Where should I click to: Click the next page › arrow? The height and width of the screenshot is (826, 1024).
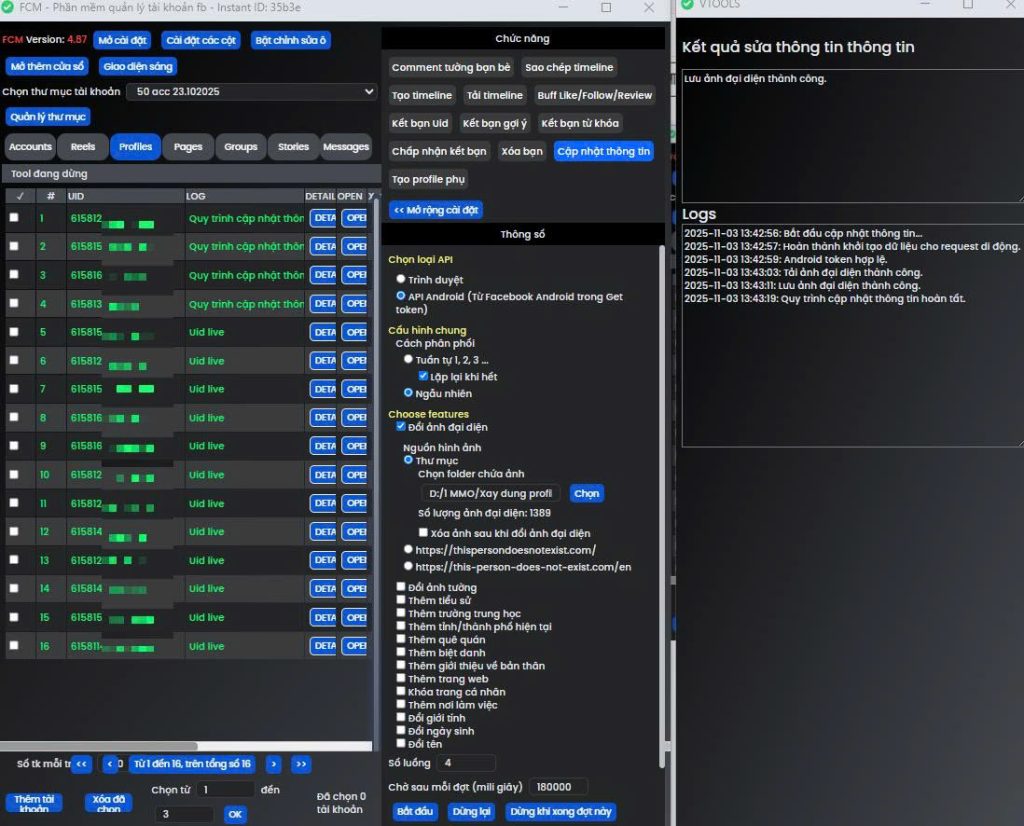(x=273, y=764)
